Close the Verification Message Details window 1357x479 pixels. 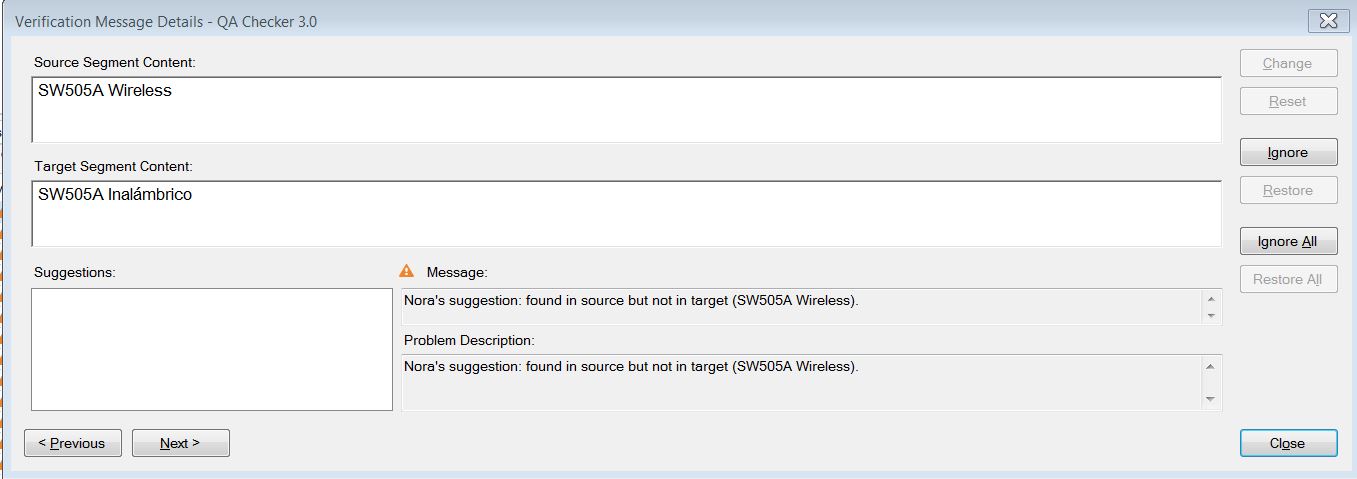click(x=1328, y=21)
